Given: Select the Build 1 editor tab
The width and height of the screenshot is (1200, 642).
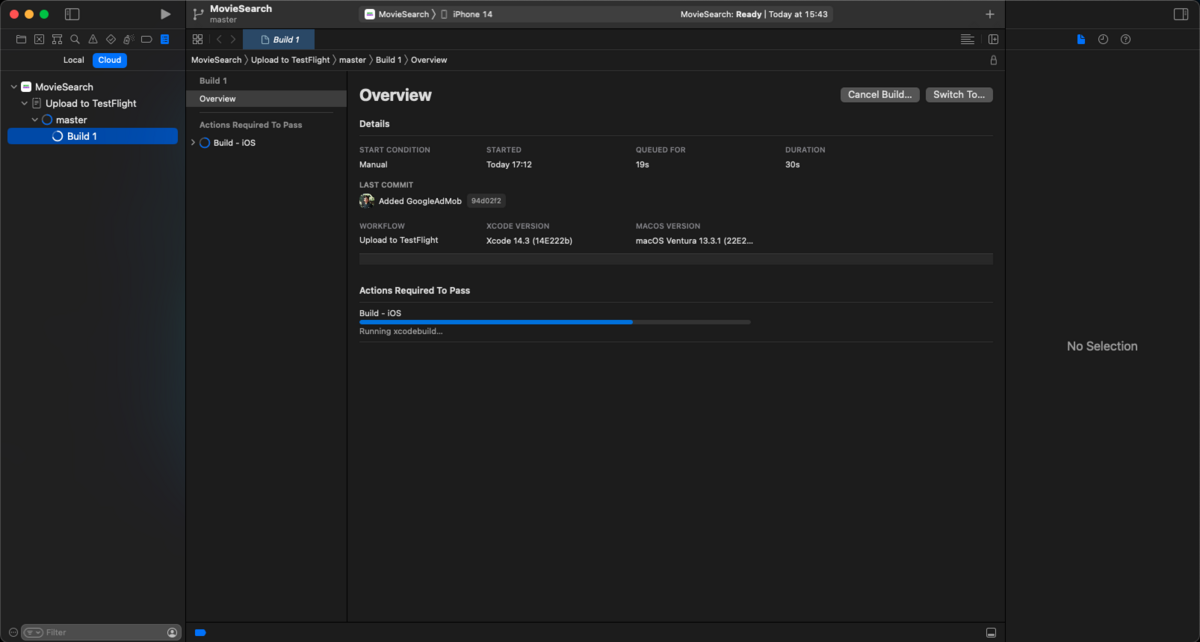Looking at the screenshot, I should [279, 39].
